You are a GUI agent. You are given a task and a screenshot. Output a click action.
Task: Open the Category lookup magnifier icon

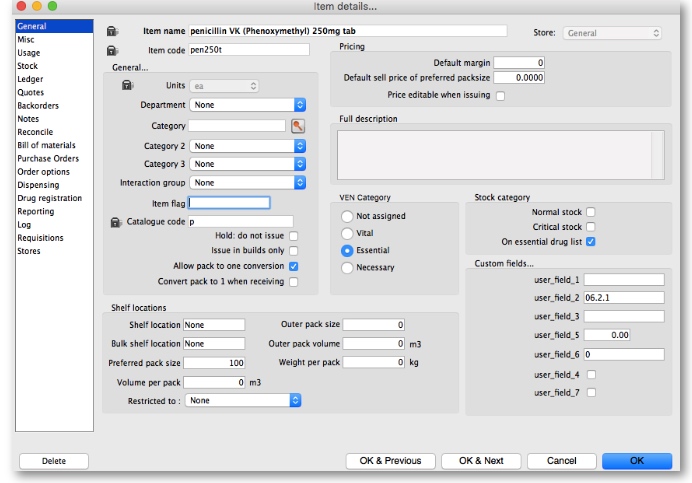[x=297, y=126]
